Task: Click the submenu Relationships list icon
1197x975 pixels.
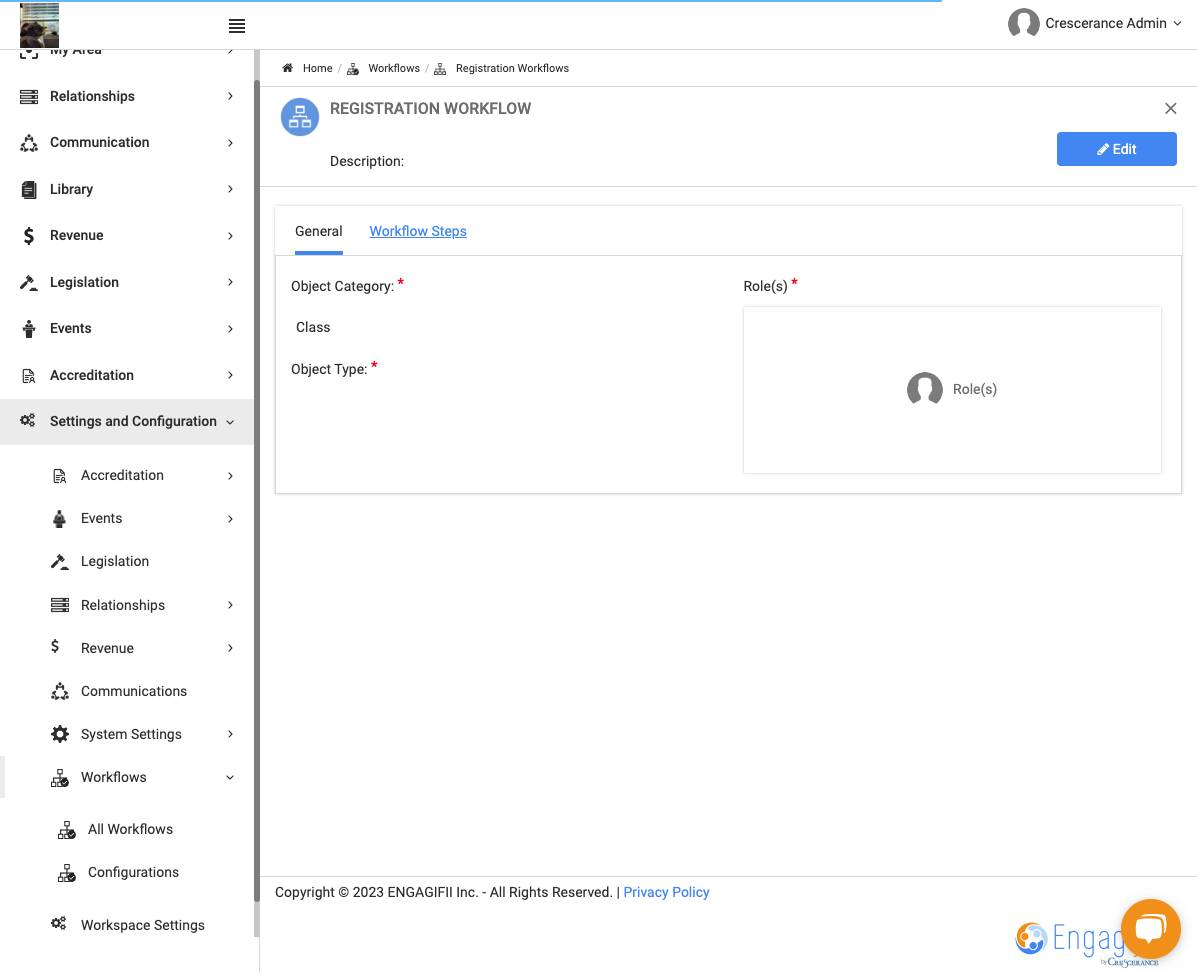Action: pyautogui.click(x=60, y=605)
